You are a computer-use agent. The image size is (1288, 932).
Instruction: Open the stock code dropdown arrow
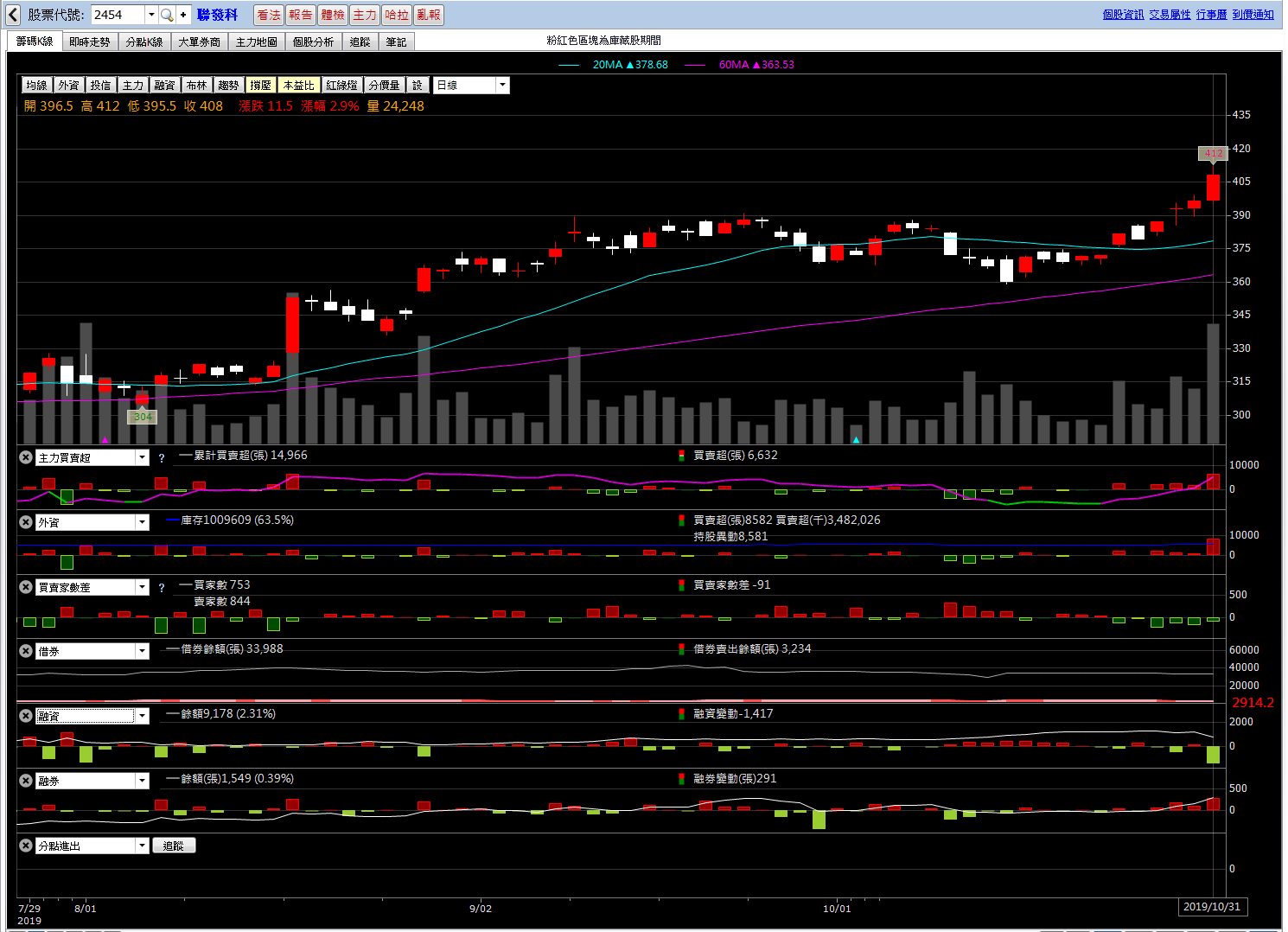151,15
